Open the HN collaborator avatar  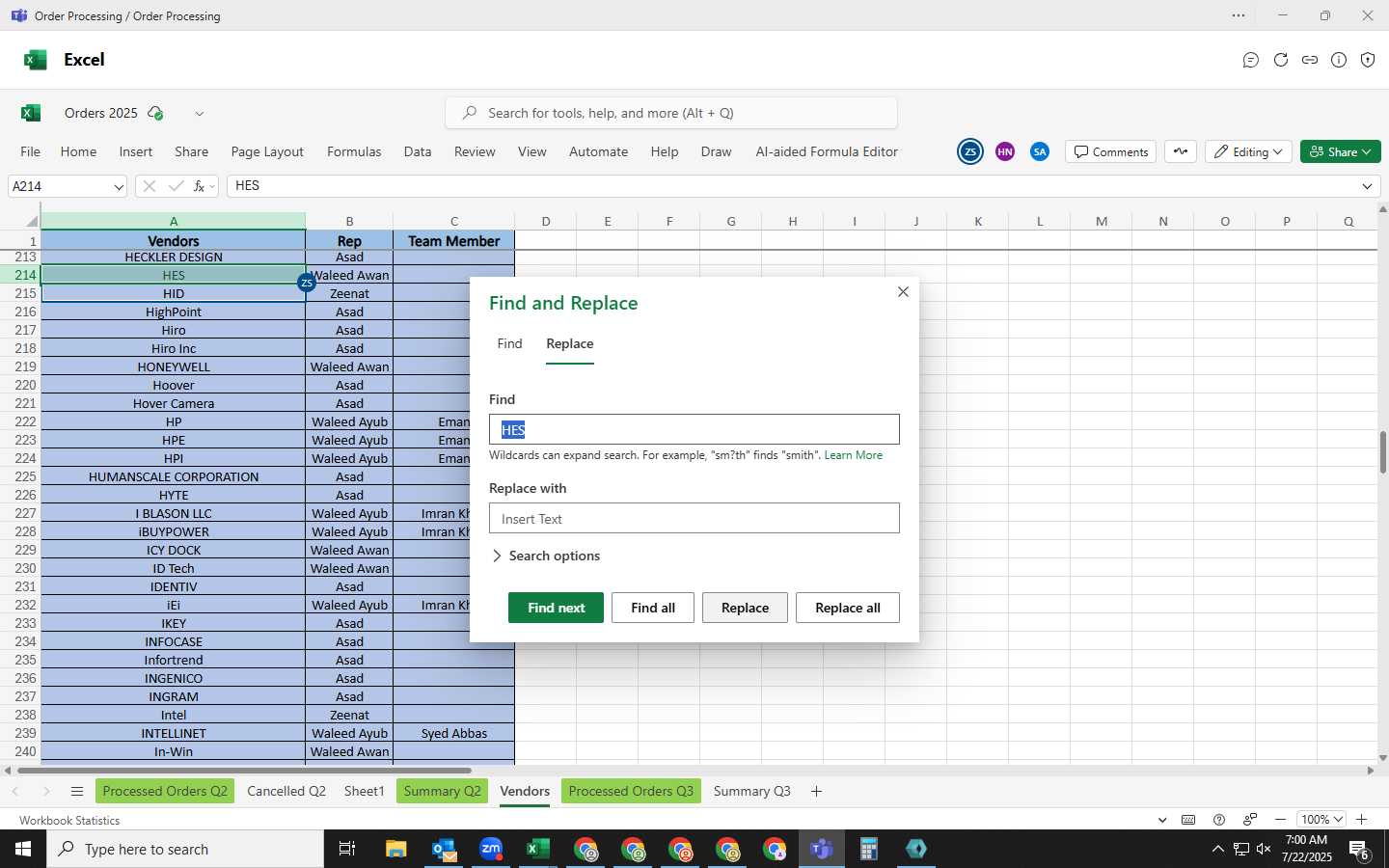1005,151
